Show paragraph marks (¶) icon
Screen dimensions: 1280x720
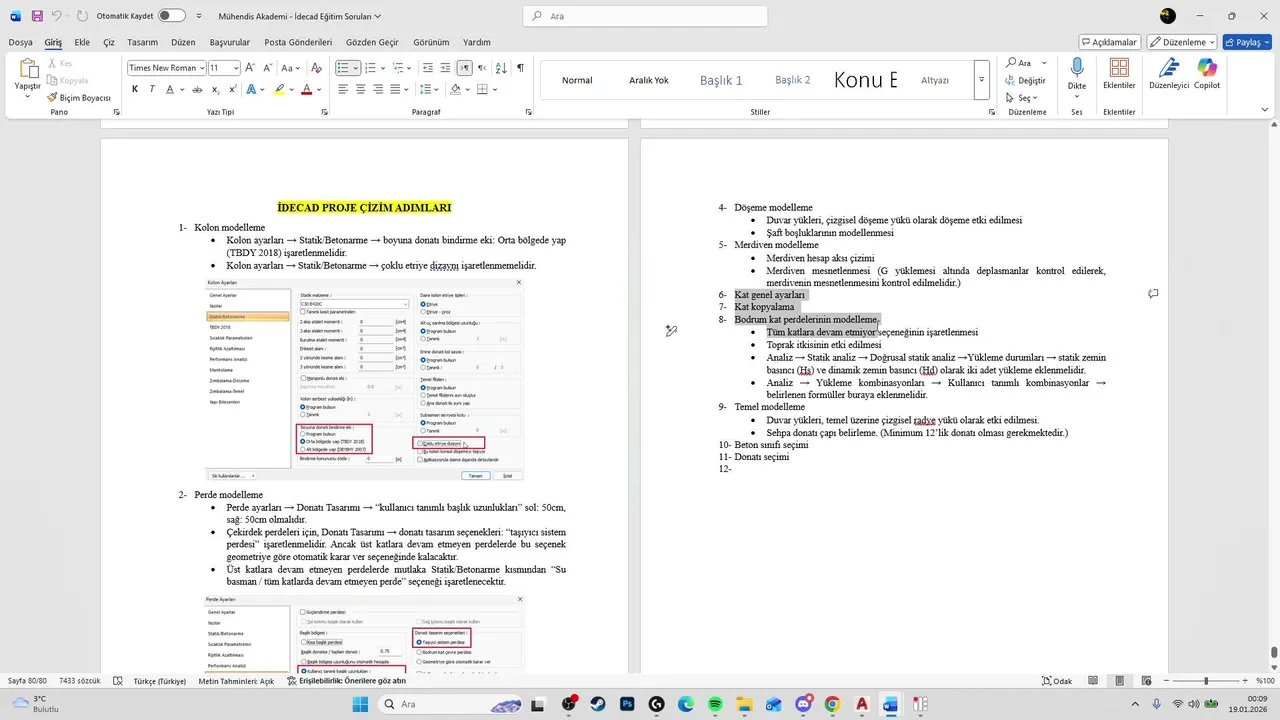pos(520,68)
